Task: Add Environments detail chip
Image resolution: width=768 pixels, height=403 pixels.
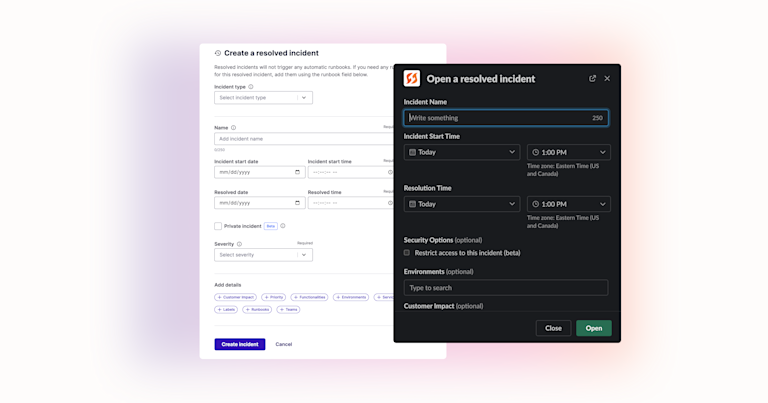Action: [351, 297]
